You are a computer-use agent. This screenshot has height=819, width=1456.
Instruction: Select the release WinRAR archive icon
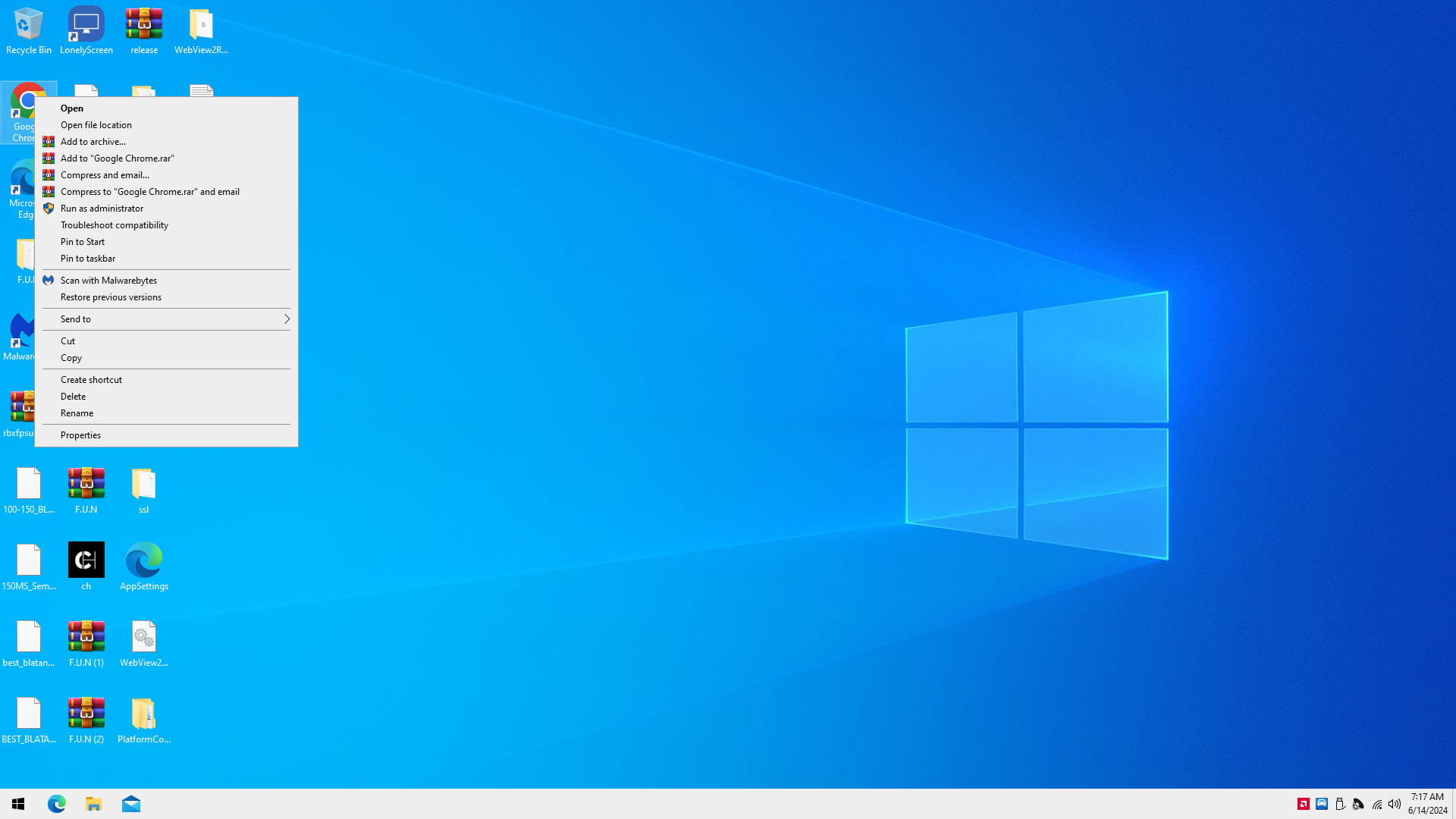(143, 30)
